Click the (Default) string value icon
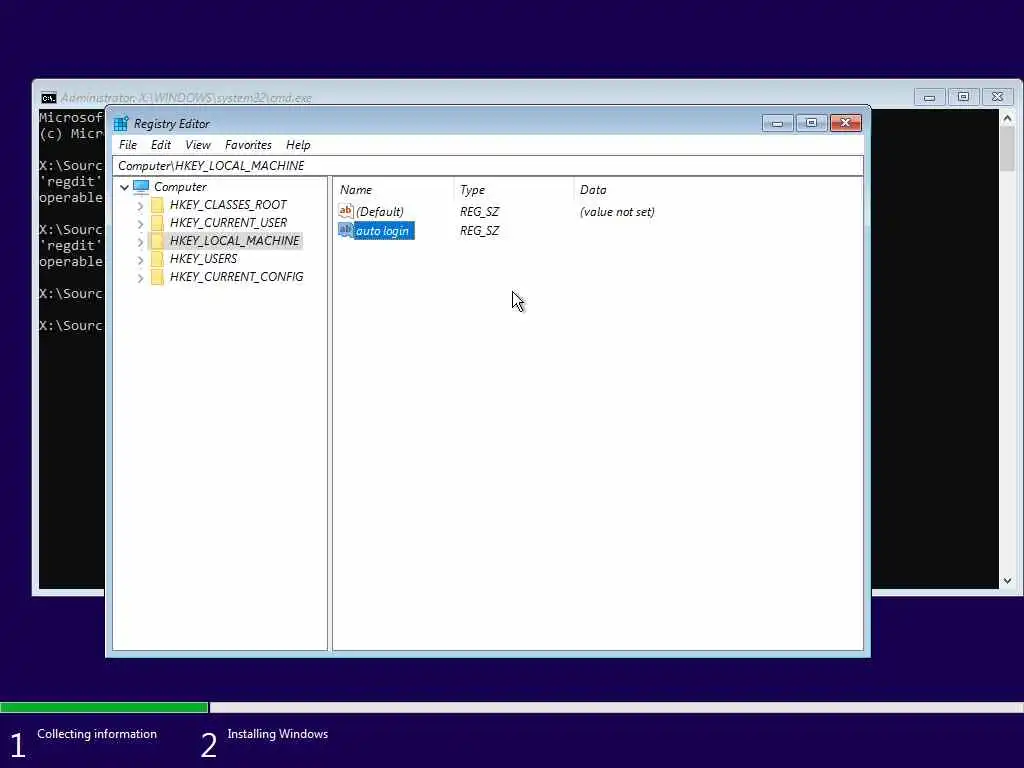Screen dimensions: 1024x768 pyautogui.click(x=345, y=211)
